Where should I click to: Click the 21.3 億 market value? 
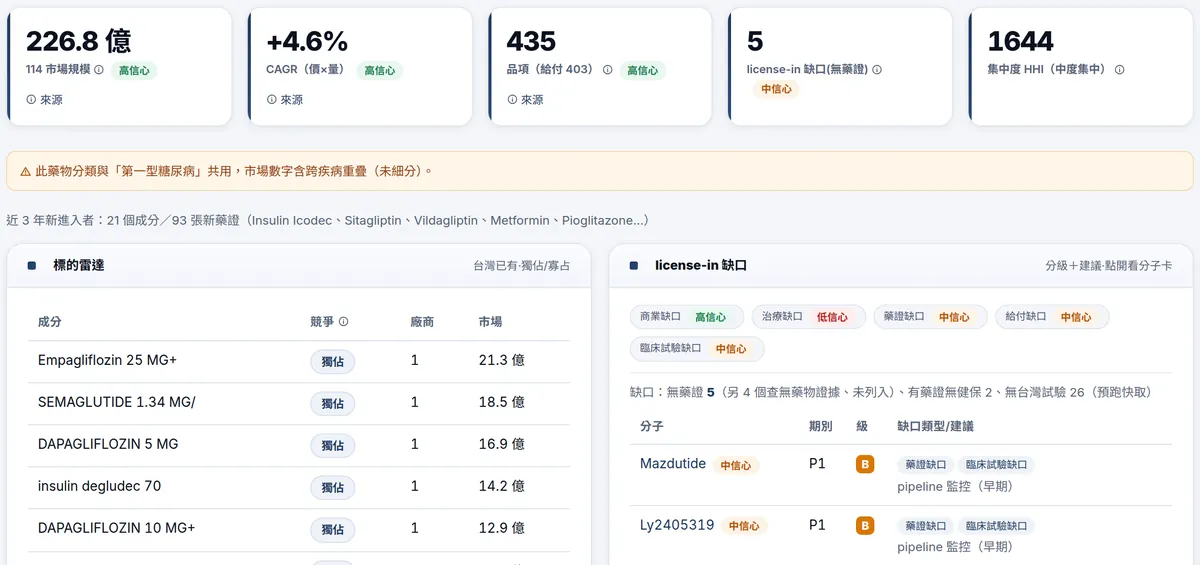coord(502,360)
